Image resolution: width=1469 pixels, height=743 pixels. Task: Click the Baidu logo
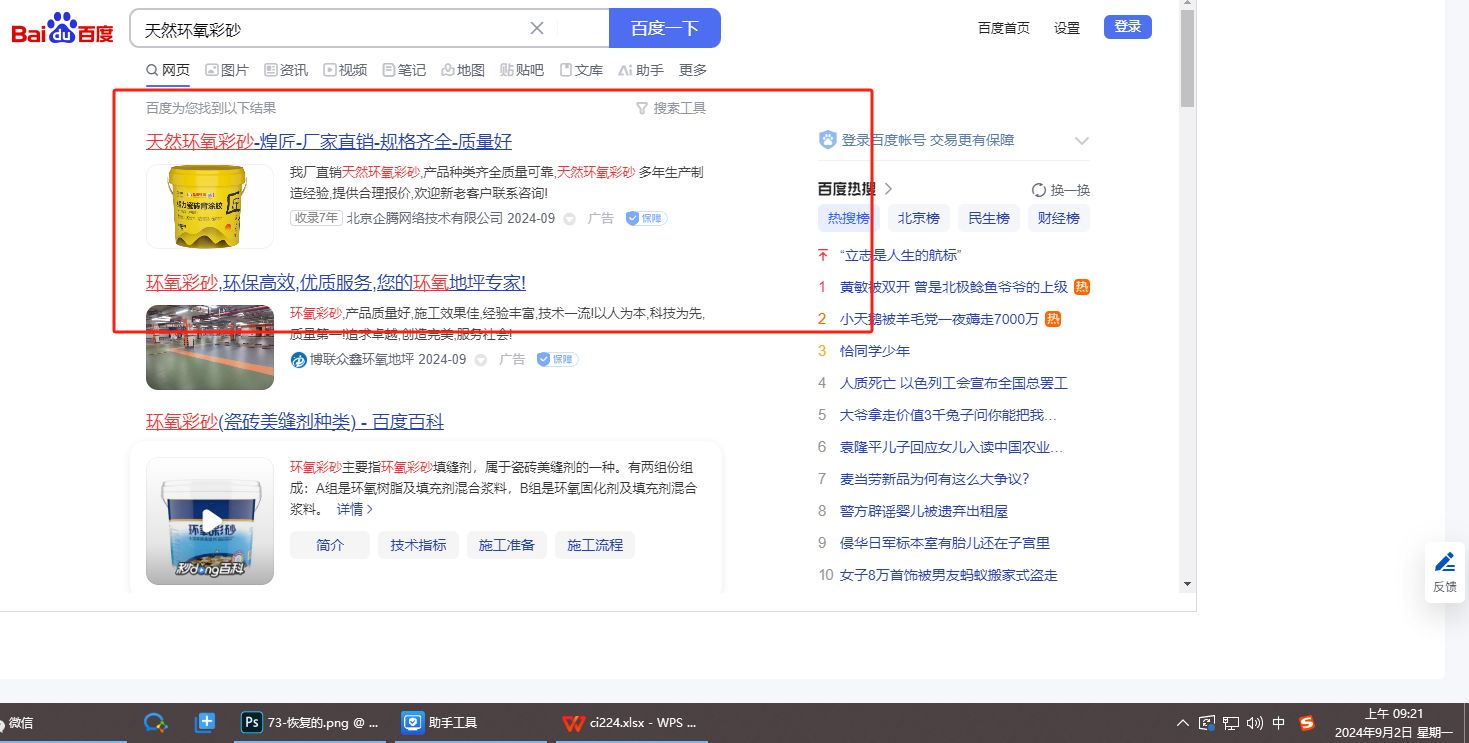coord(62,29)
